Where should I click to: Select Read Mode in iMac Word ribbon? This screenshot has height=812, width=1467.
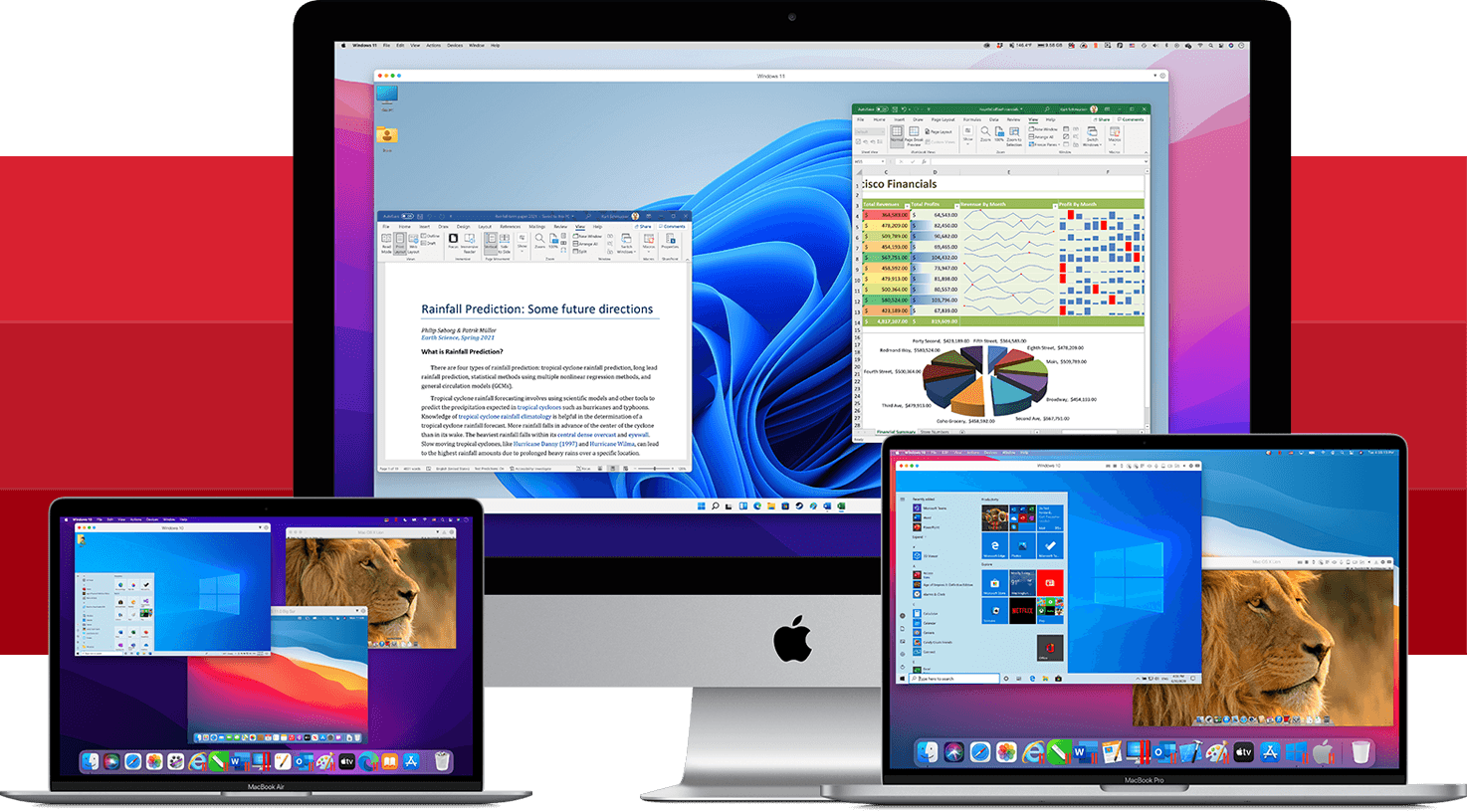386,244
